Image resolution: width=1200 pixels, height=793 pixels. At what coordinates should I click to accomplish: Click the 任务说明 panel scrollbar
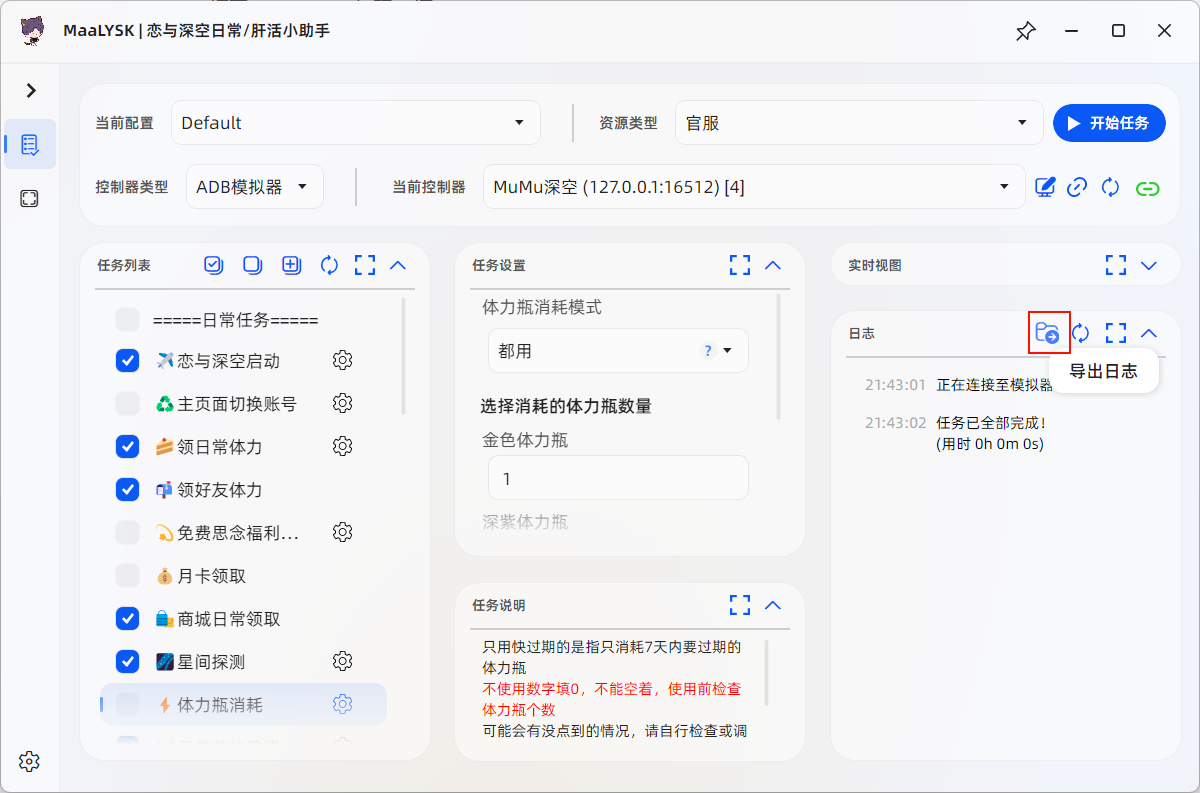coord(767,672)
